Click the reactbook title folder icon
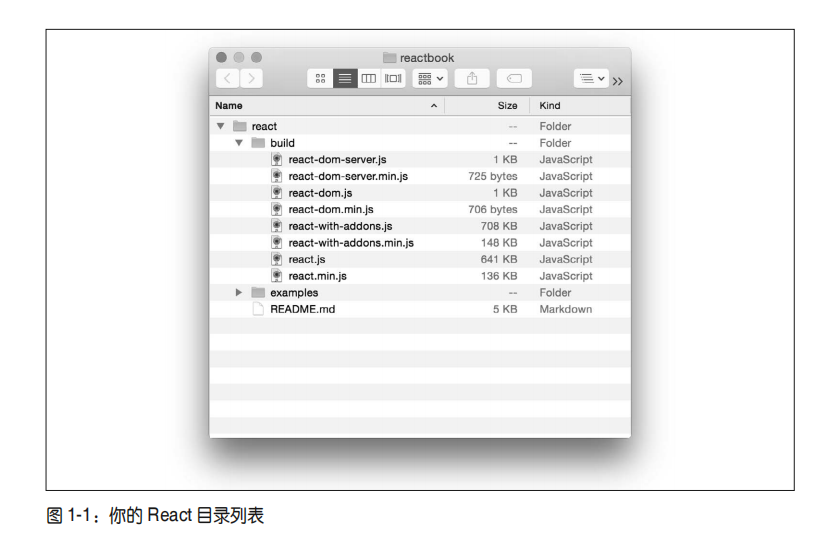This screenshot has width=820, height=537. tap(390, 58)
